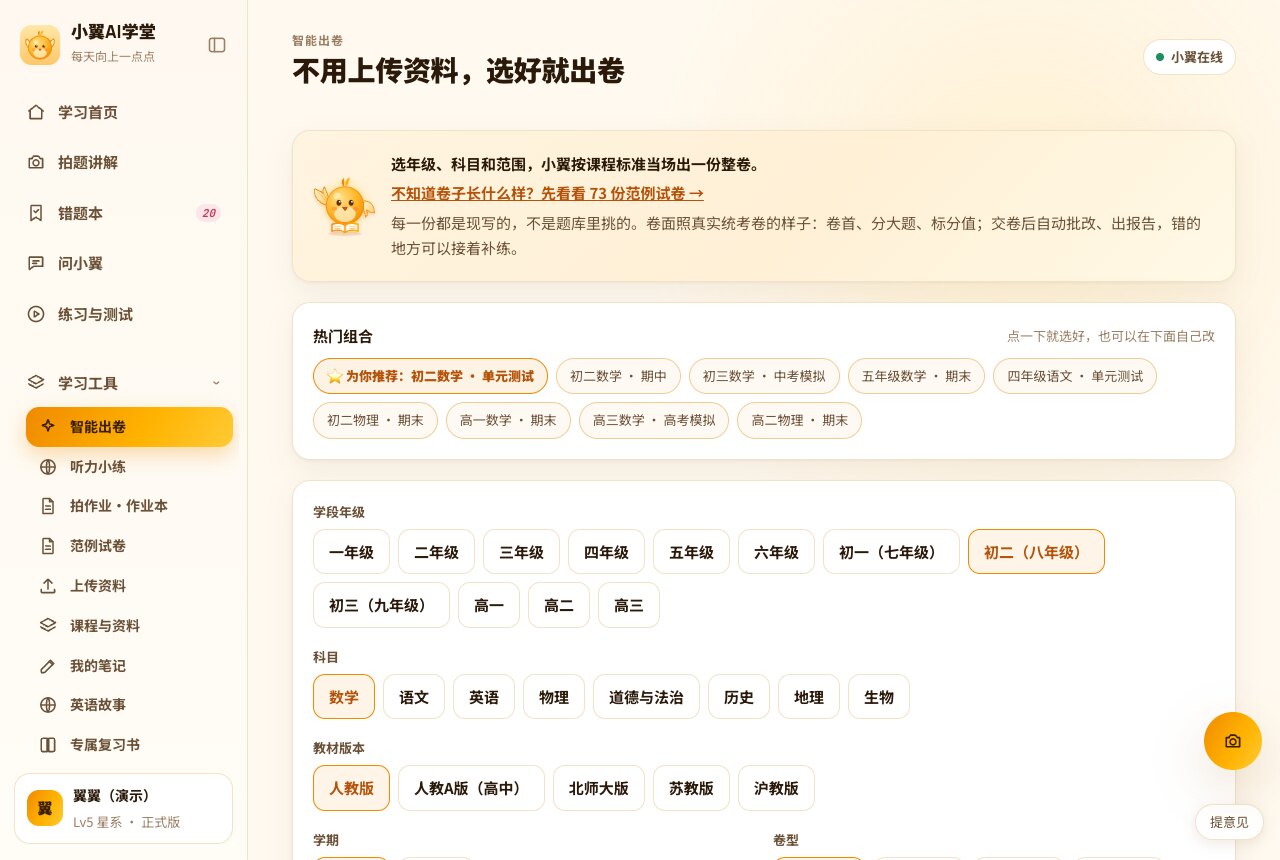Click the chat icon beside 问小翼
This screenshot has width=1280, height=860.
coord(36,263)
